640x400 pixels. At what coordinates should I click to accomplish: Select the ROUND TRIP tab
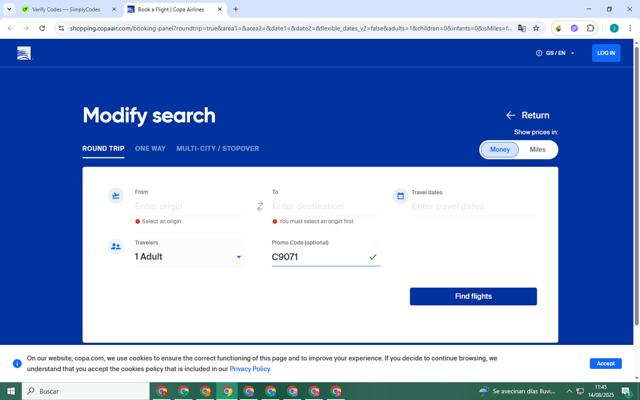point(103,149)
